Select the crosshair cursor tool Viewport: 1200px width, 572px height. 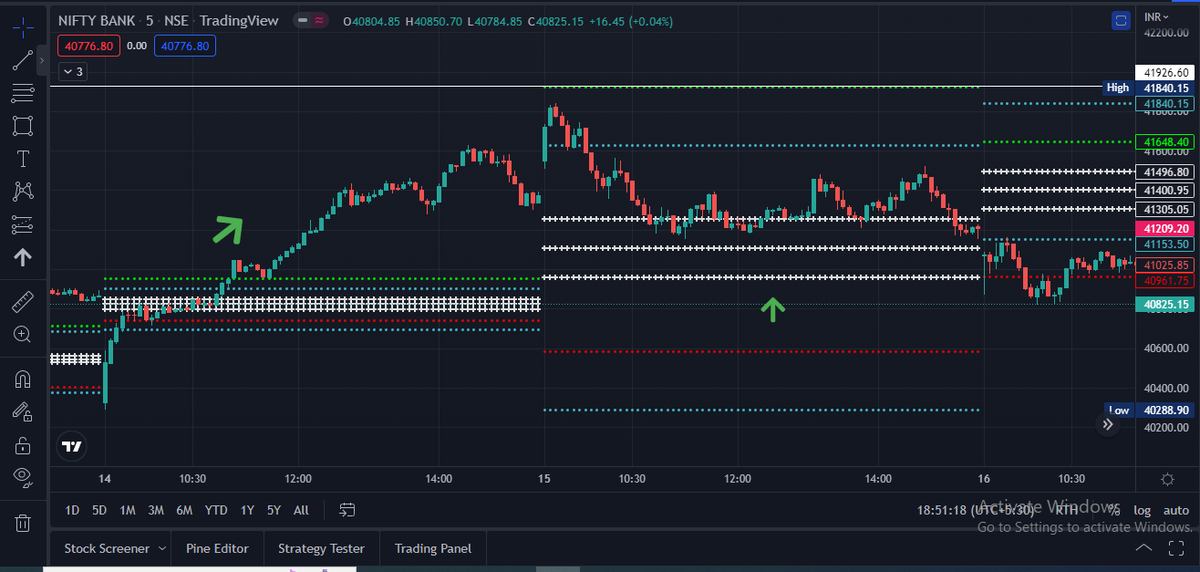click(x=22, y=27)
